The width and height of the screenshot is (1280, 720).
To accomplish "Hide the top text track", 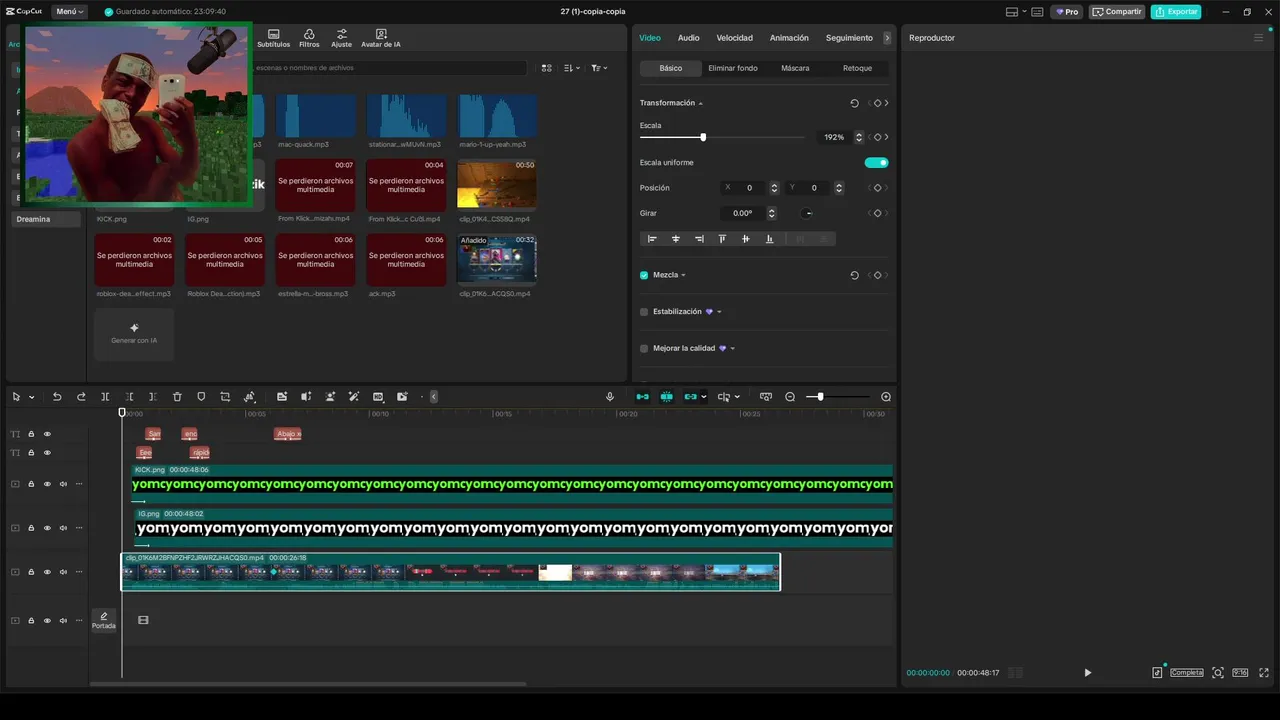I will [x=47, y=434].
